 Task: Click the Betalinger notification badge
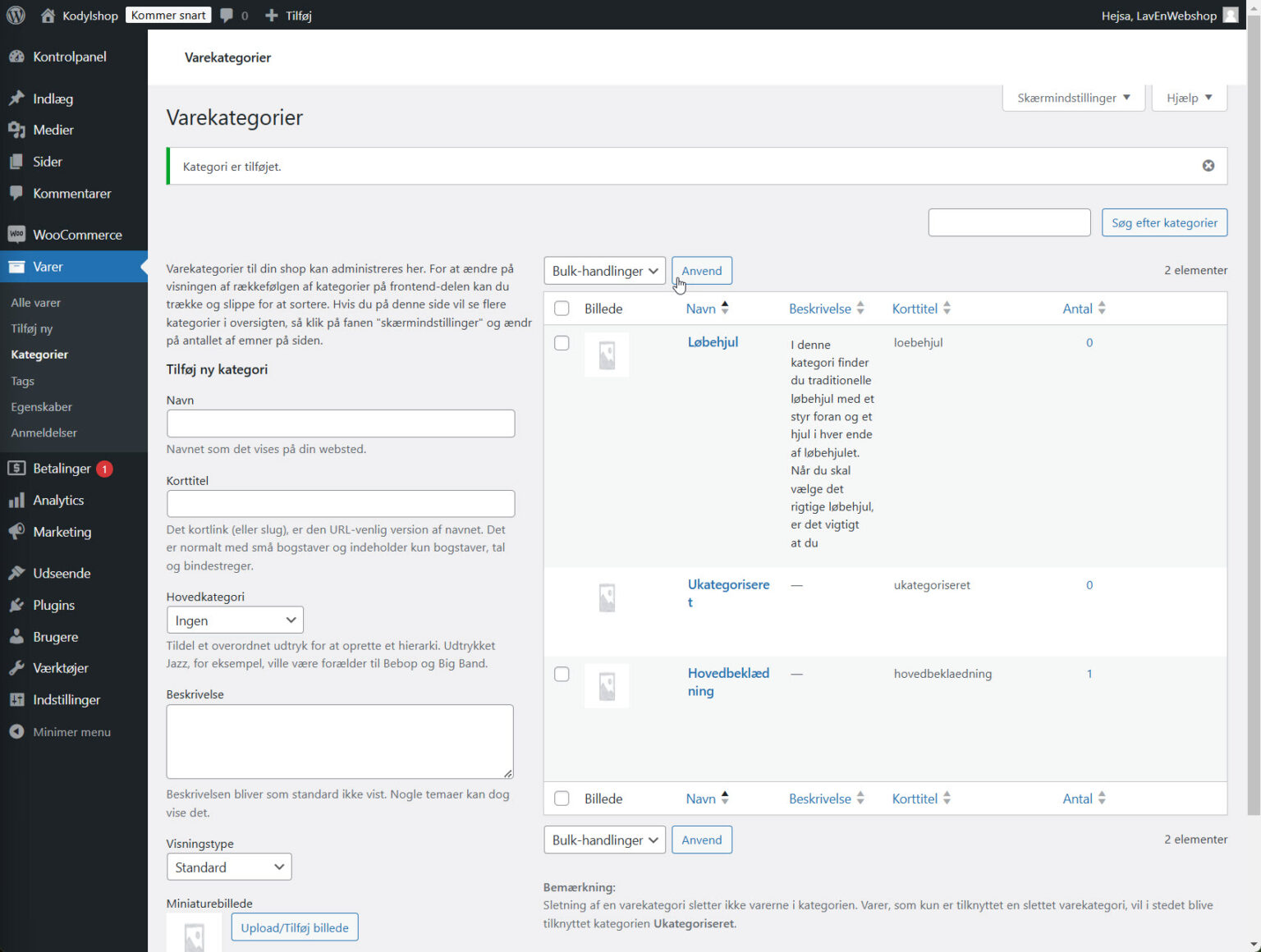point(104,469)
